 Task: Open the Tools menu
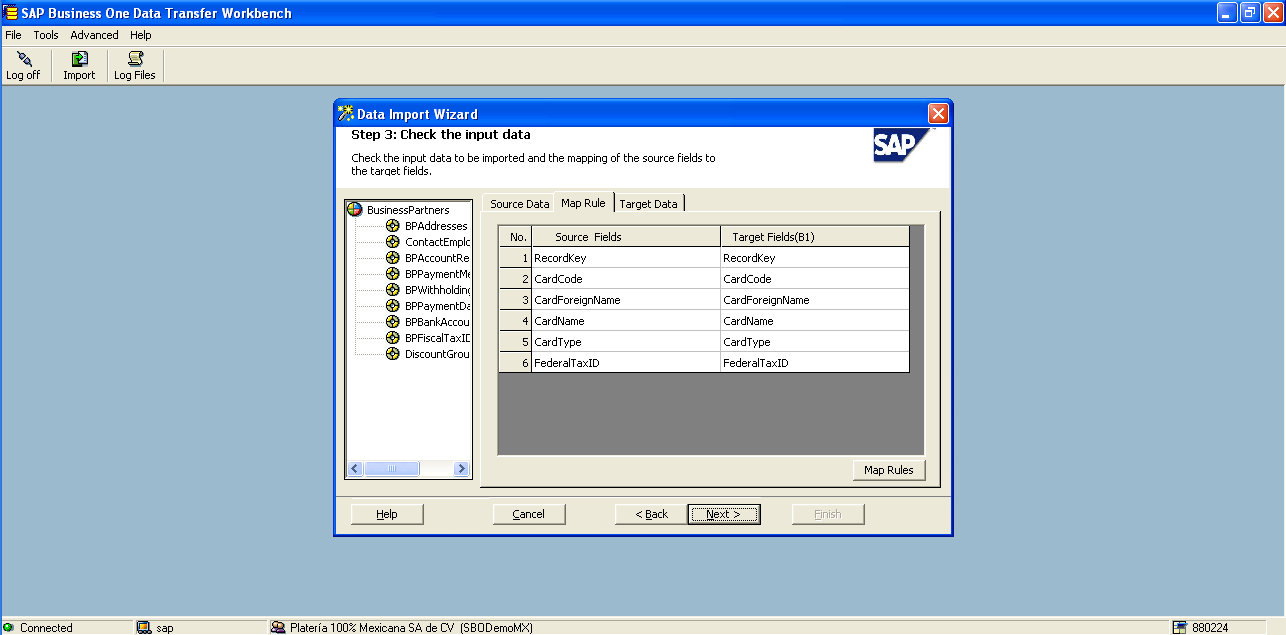(x=45, y=34)
